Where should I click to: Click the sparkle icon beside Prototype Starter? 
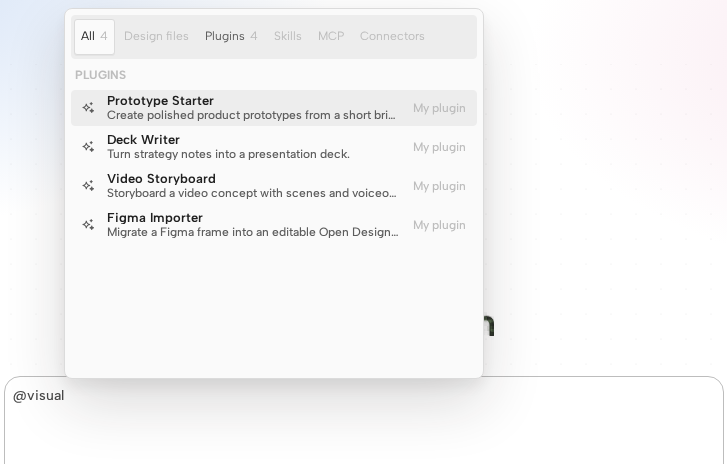pyautogui.click(x=89, y=108)
